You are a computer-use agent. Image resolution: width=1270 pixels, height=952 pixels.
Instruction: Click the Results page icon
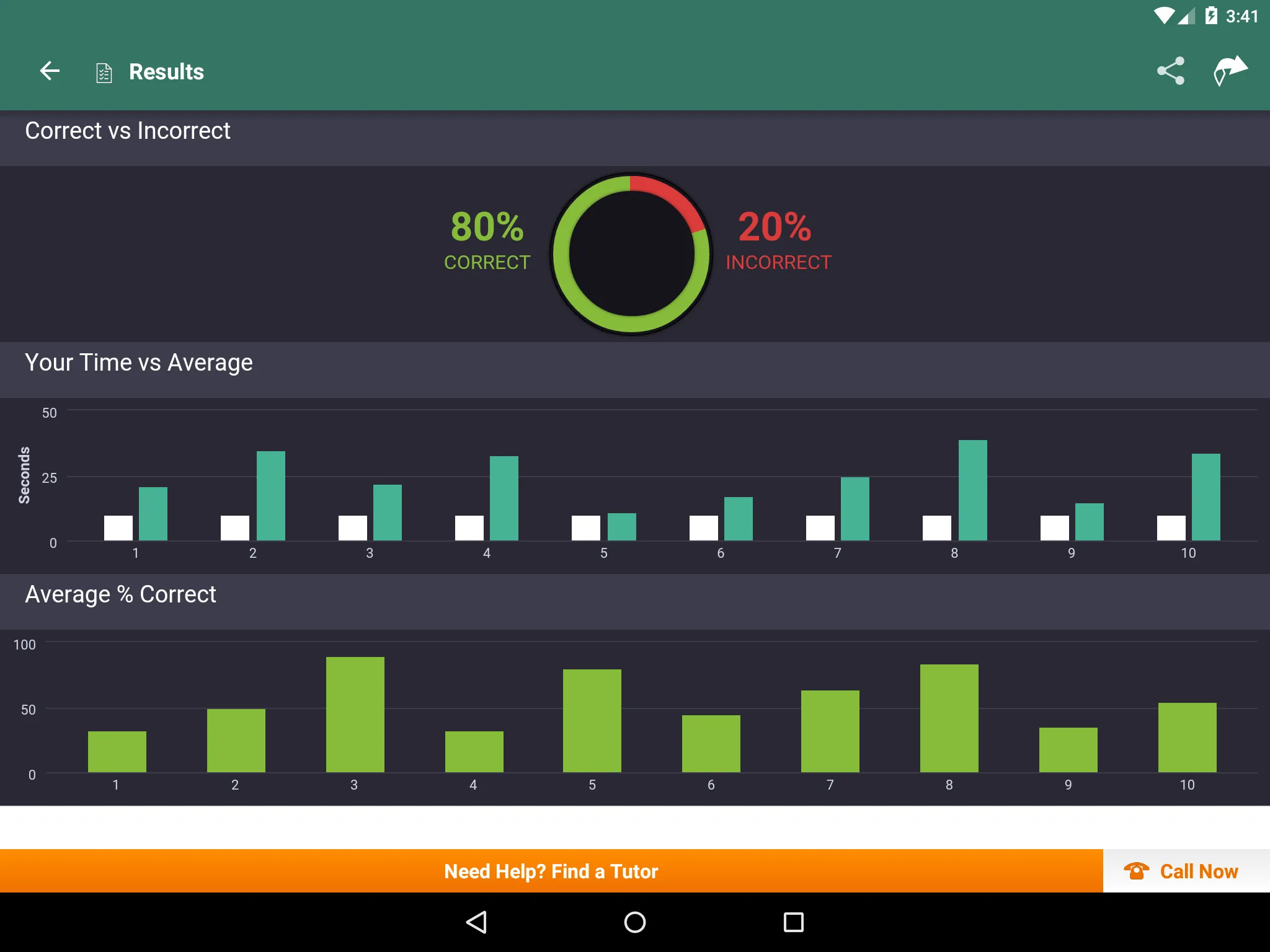tap(103, 71)
